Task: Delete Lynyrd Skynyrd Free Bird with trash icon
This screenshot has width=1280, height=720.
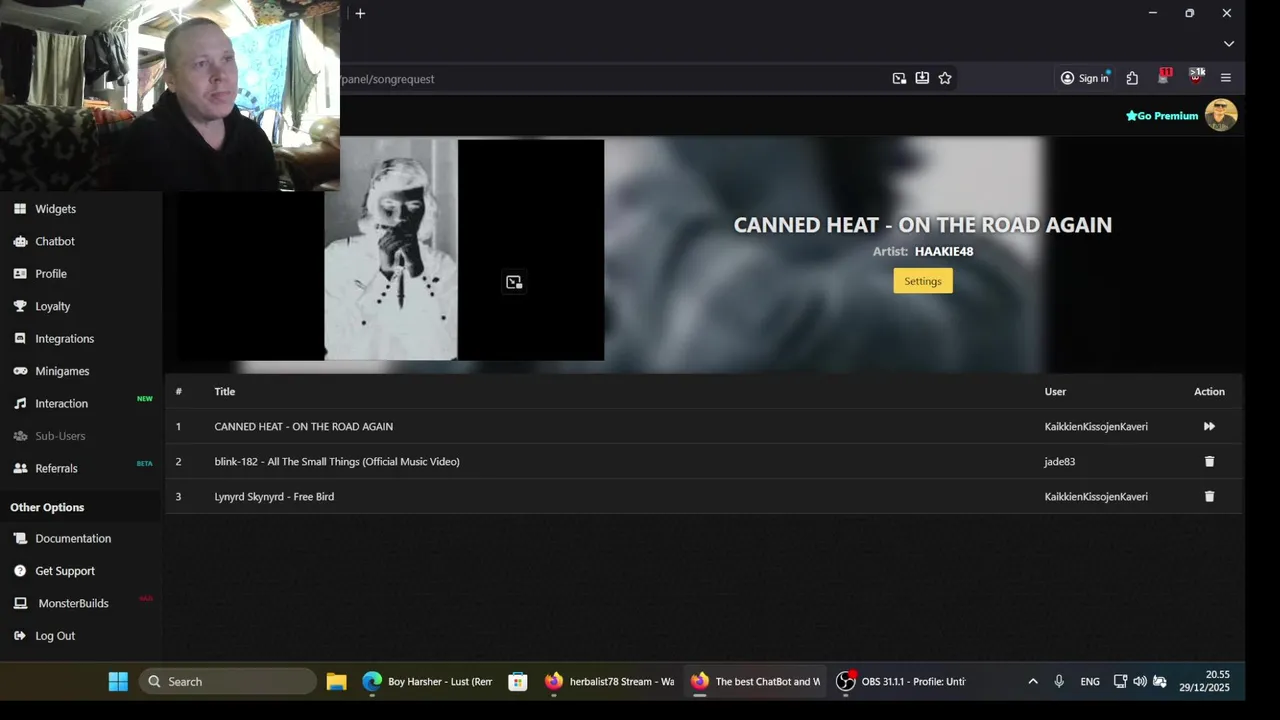Action: (1209, 496)
